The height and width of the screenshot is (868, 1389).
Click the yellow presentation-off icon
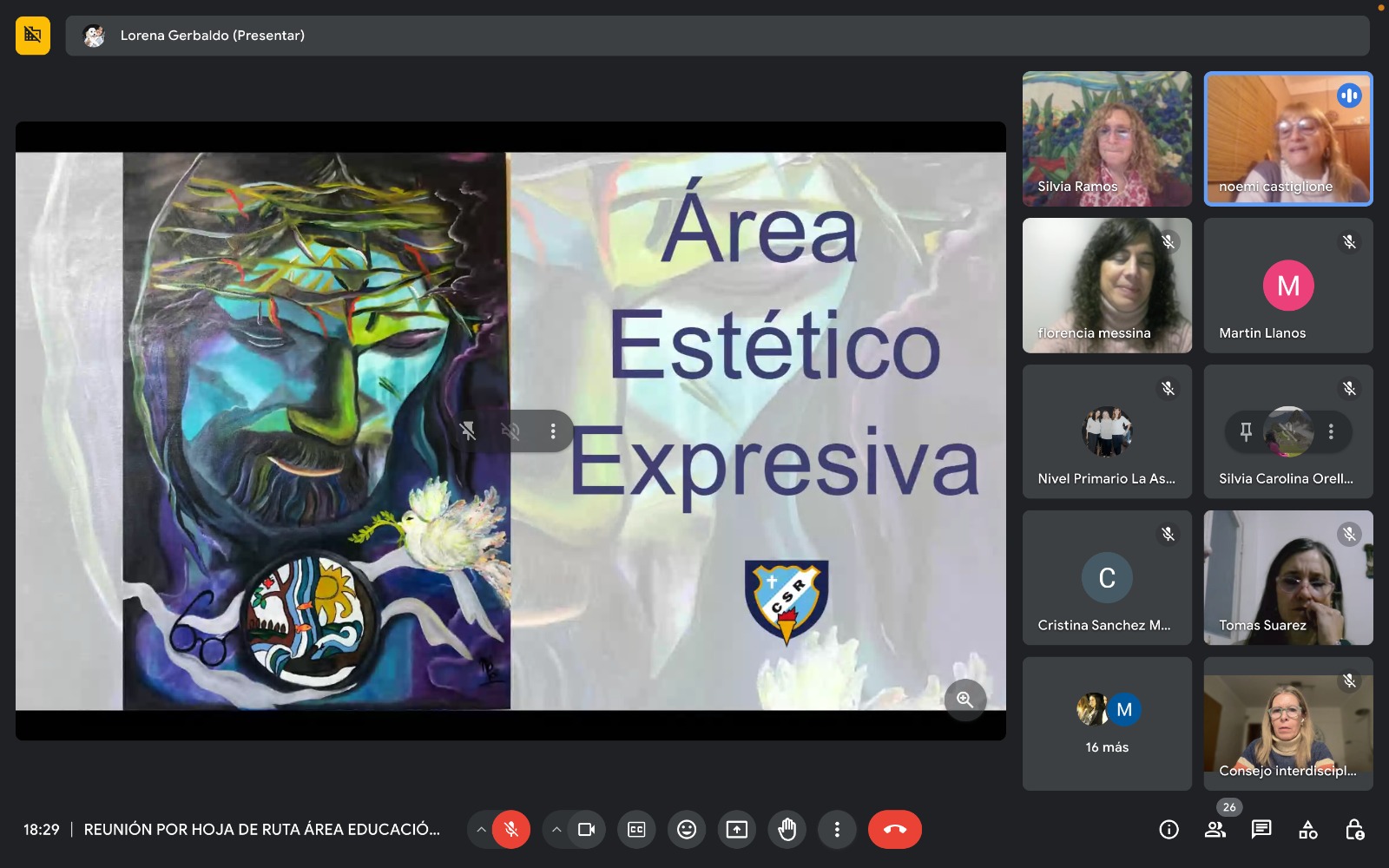[33, 36]
